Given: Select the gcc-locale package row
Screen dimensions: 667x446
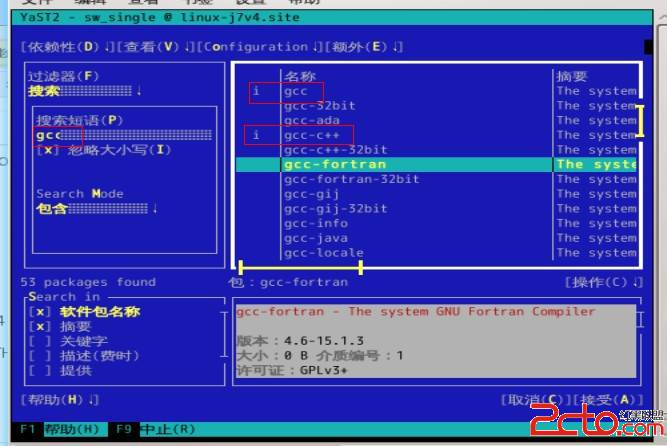Looking at the screenshot, I should pyautogui.click(x=436, y=253).
